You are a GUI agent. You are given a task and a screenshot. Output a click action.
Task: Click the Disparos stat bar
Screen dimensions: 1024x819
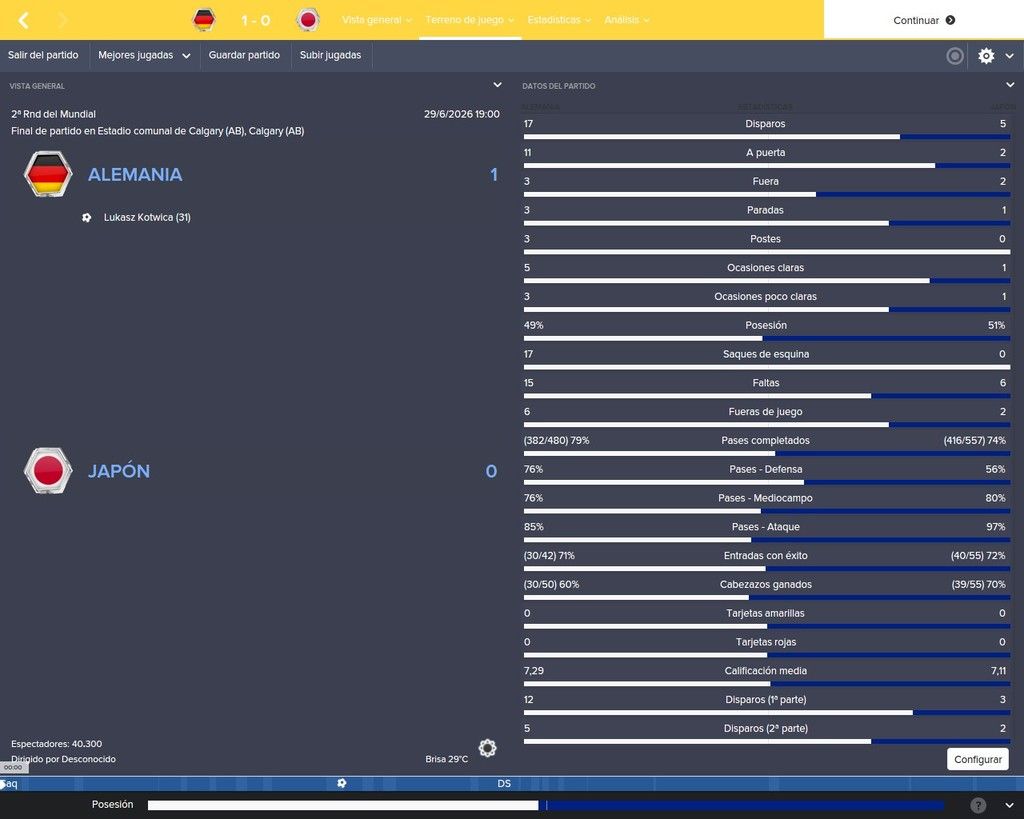pos(767,137)
